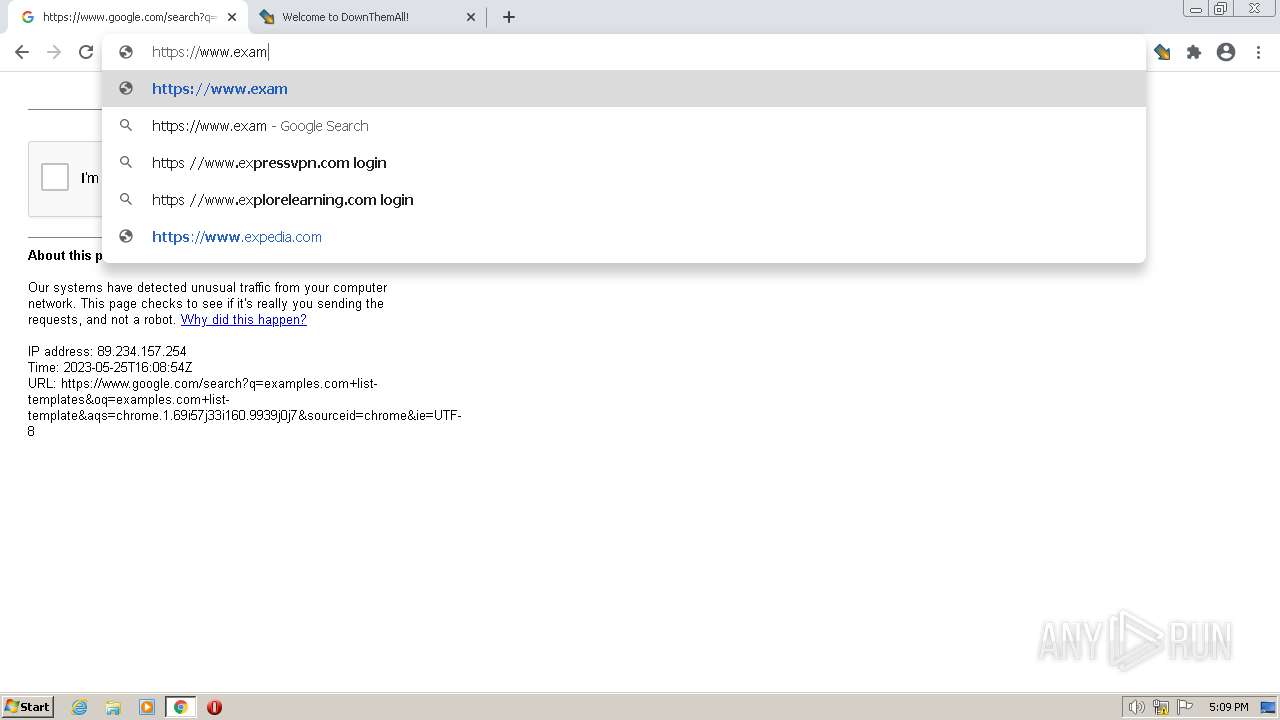Screen dimensions: 1280x720
Task: Click the search magnifier beside the explorelearning suggestion
Action: (x=126, y=200)
